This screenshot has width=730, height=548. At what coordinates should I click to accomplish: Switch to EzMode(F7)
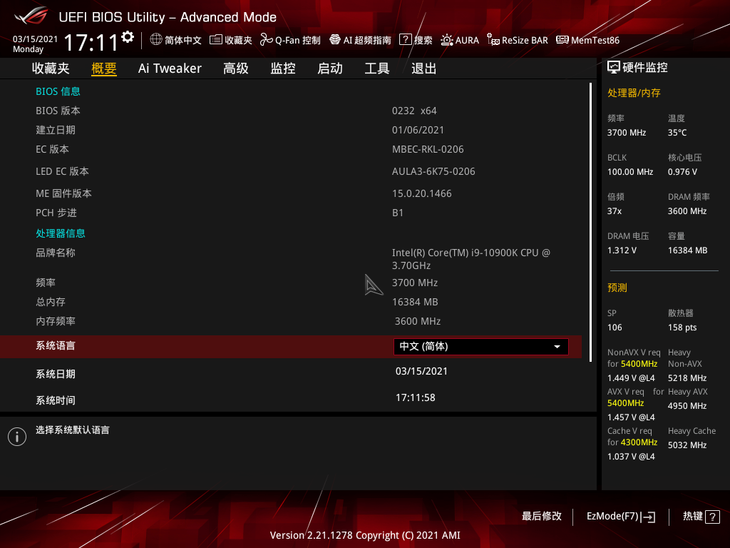pyautogui.click(x=620, y=517)
